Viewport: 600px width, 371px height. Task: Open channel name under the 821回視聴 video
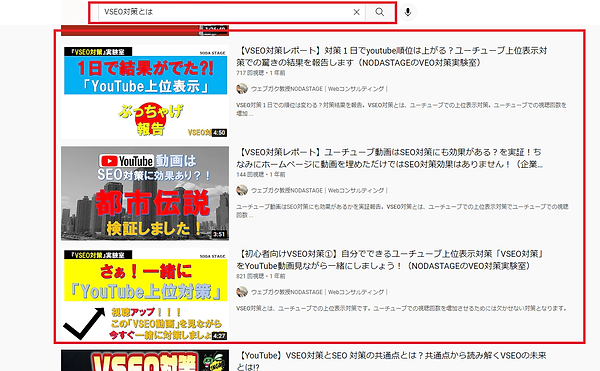click(x=320, y=292)
